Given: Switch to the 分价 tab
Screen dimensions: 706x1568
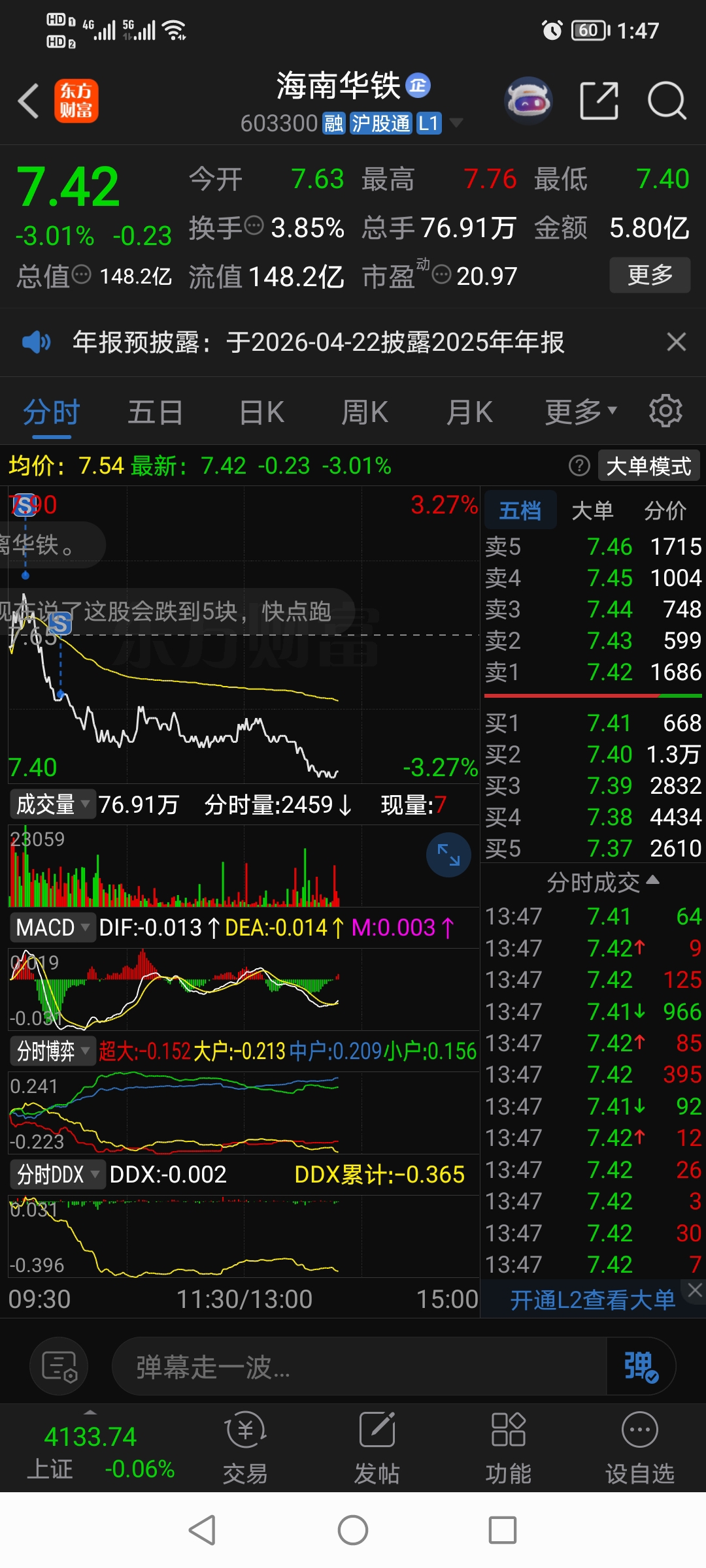Looking at the screenshot, I should click(665, 510).
